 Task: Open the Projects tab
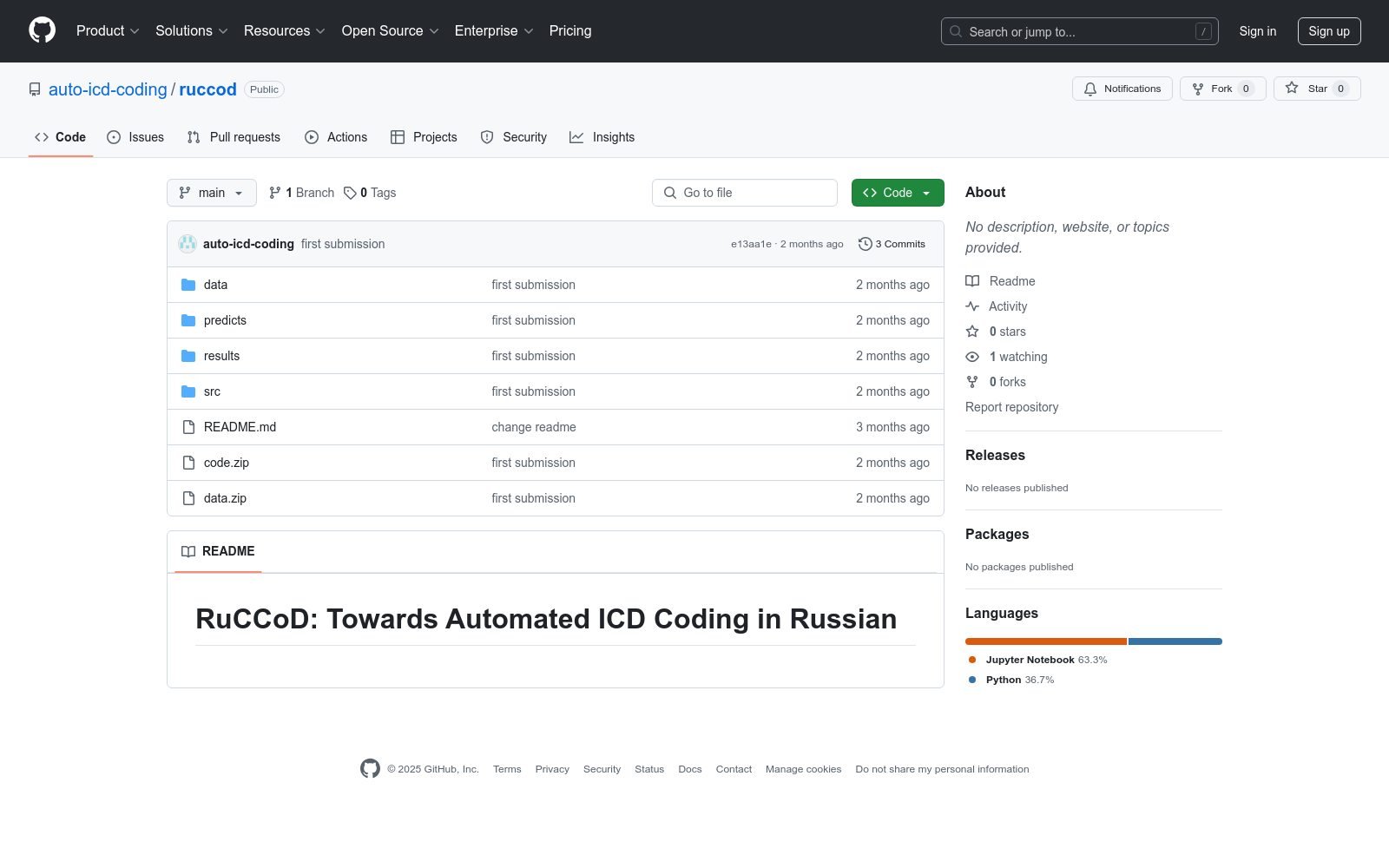(424, 137)
